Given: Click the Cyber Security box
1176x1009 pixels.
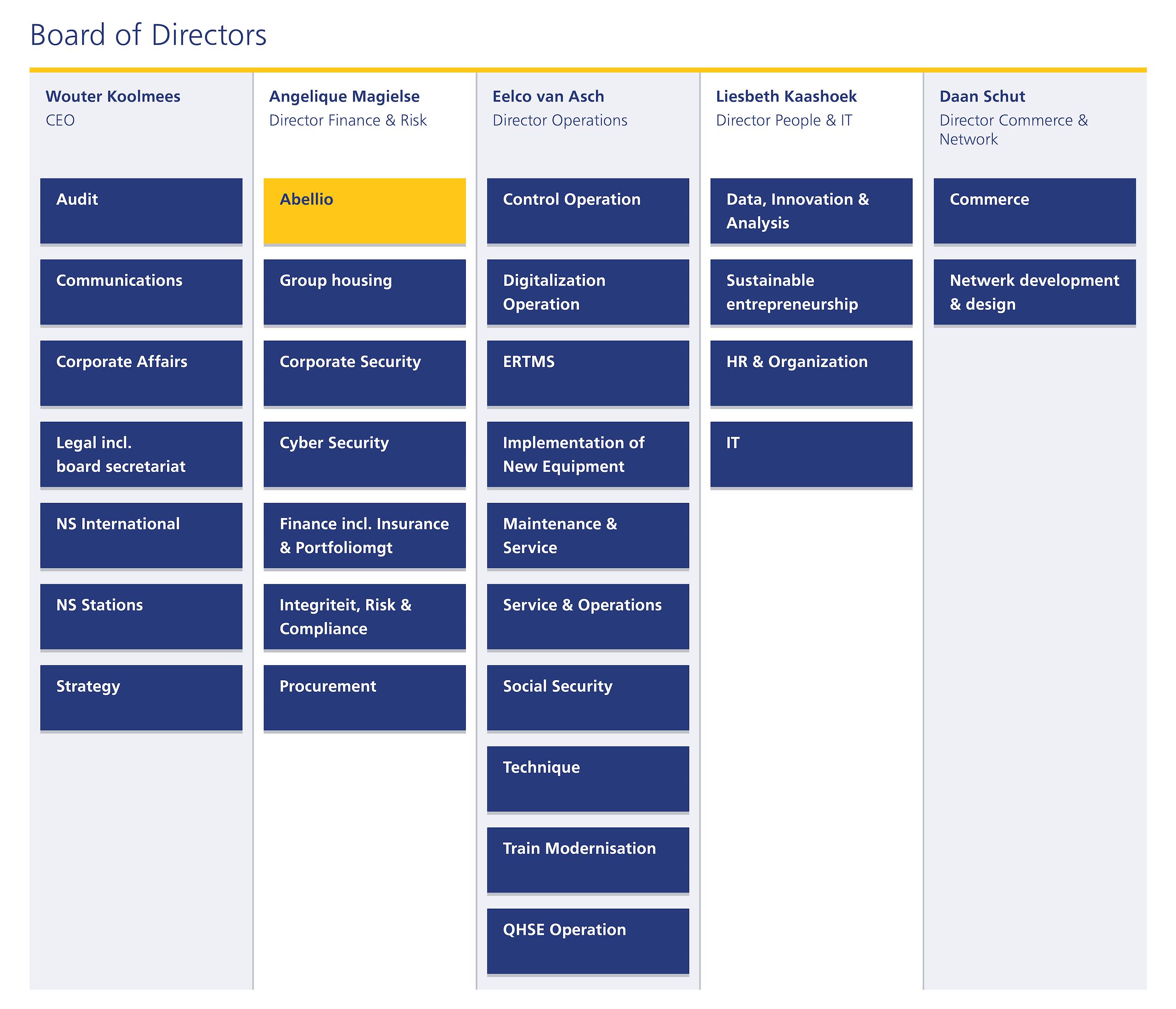Looking at the screenshot, I should 364,454.
